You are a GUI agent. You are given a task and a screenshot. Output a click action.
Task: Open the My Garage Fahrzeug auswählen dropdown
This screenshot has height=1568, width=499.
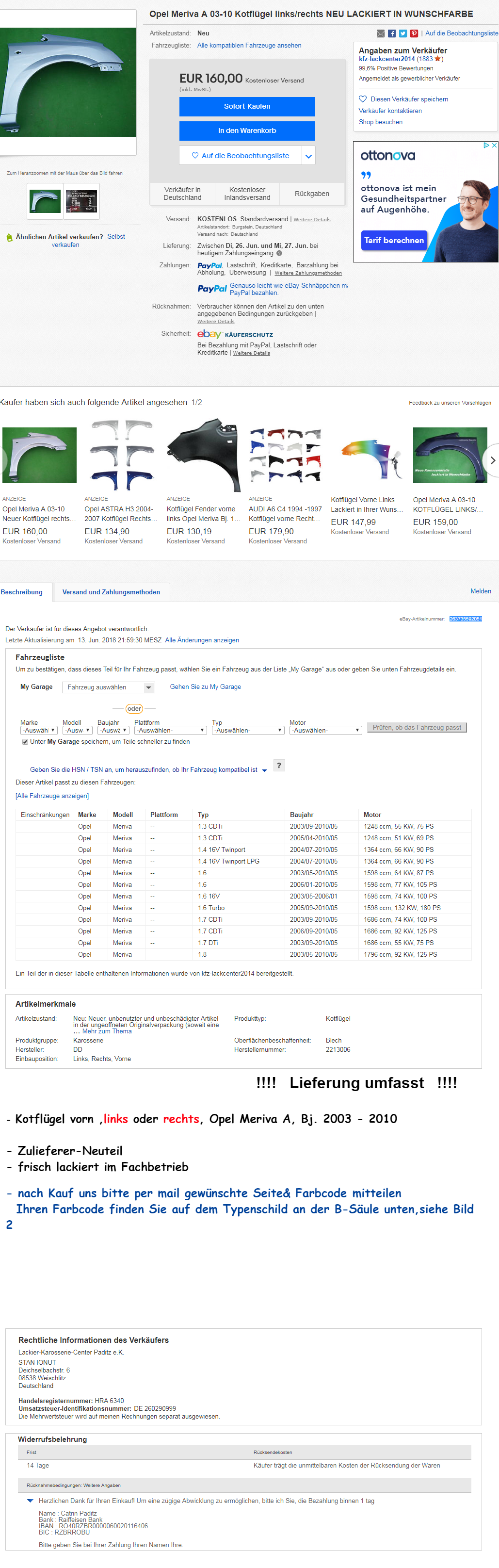click(x=109, y=687)
